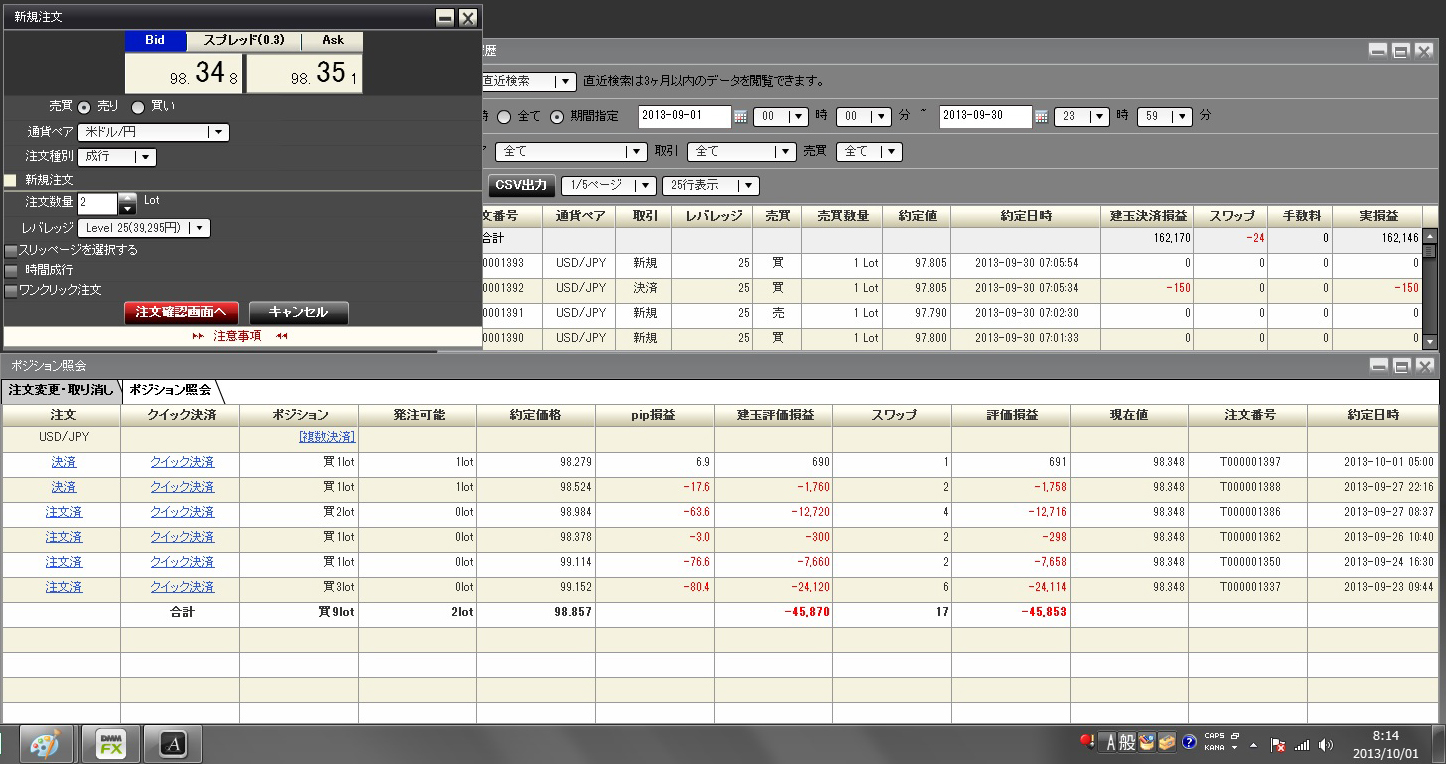Select the 売り (sell) radio button
The height and width of the screenshot is (764, 1446).
pyautogui.click(x=84, y=106)
